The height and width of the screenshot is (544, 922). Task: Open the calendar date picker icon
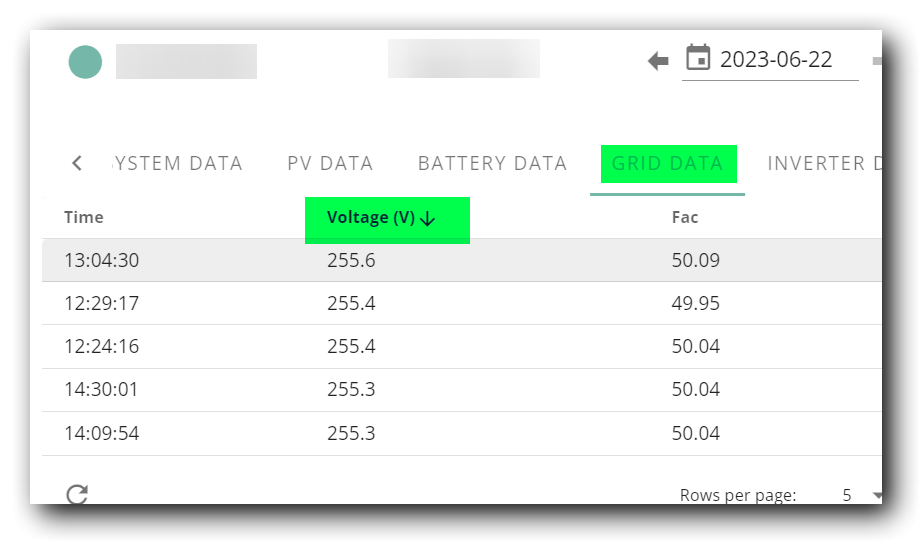pos(698,58)
